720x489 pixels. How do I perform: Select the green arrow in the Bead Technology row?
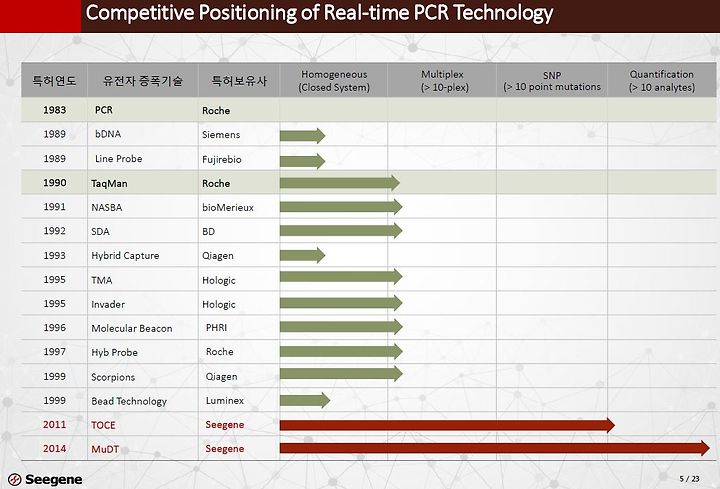[x=305, y=400]
